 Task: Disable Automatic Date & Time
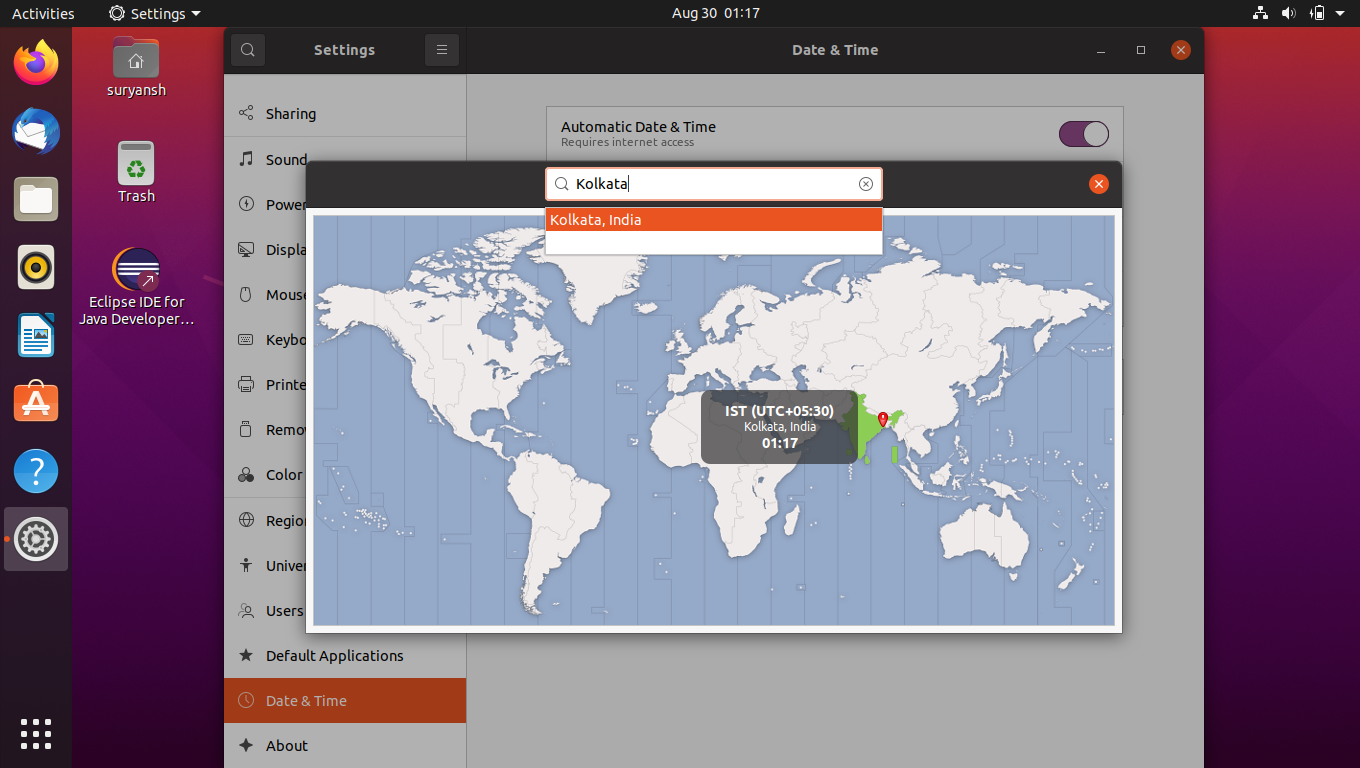[1083, 133]
